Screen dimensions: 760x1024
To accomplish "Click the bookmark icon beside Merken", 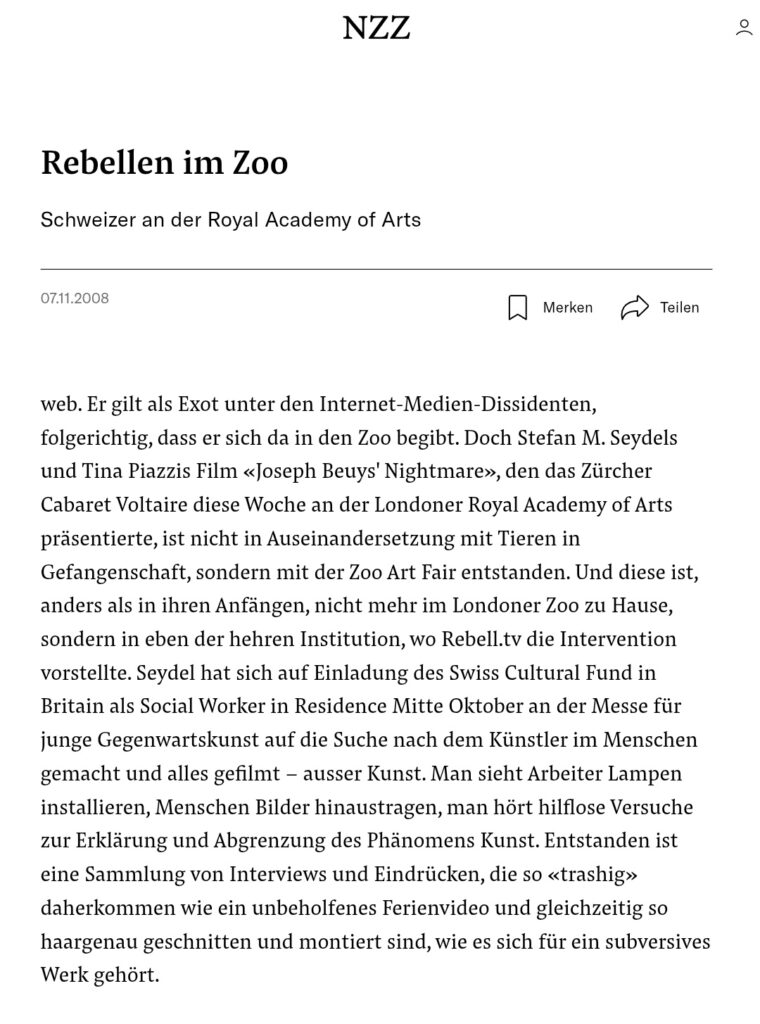I will [517, 308].
